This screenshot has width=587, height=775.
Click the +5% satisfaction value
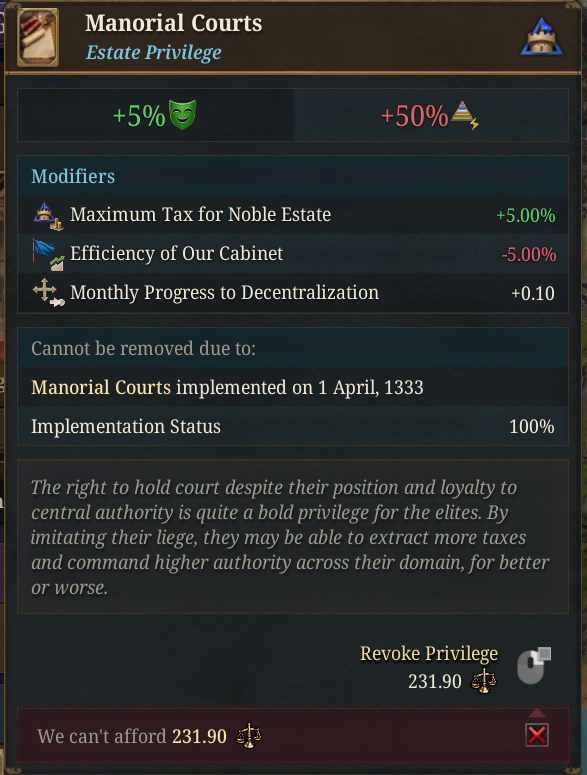139,116
